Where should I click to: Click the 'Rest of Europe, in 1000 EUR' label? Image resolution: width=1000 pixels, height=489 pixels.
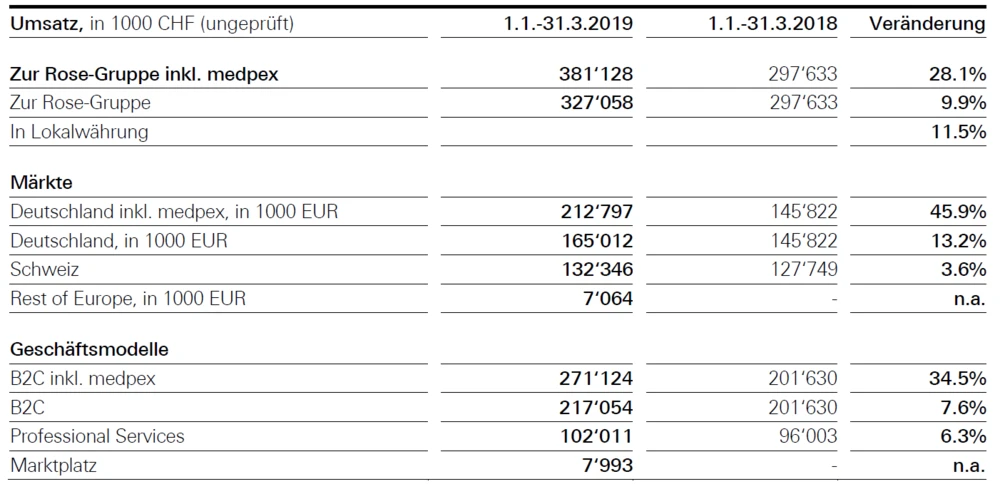coord(127,298)
